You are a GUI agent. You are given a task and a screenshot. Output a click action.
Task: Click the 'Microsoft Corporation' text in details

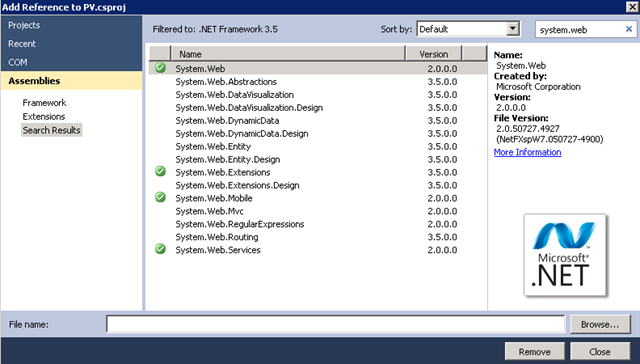(538, 87)
